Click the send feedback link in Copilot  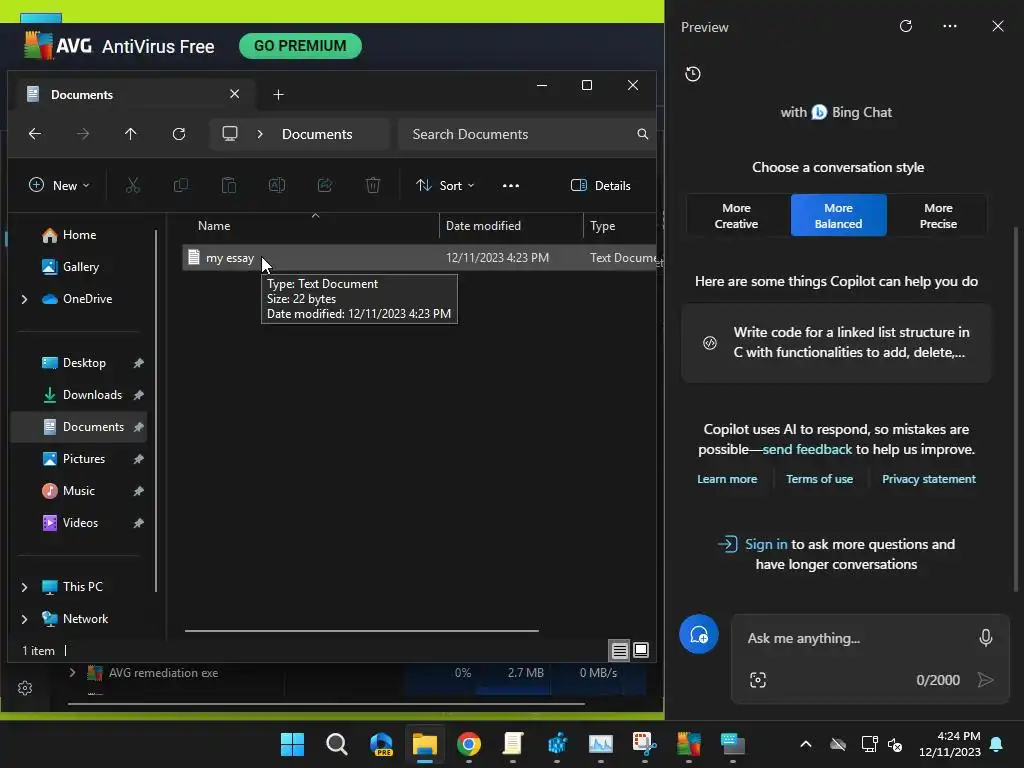(x=807, y=449)
